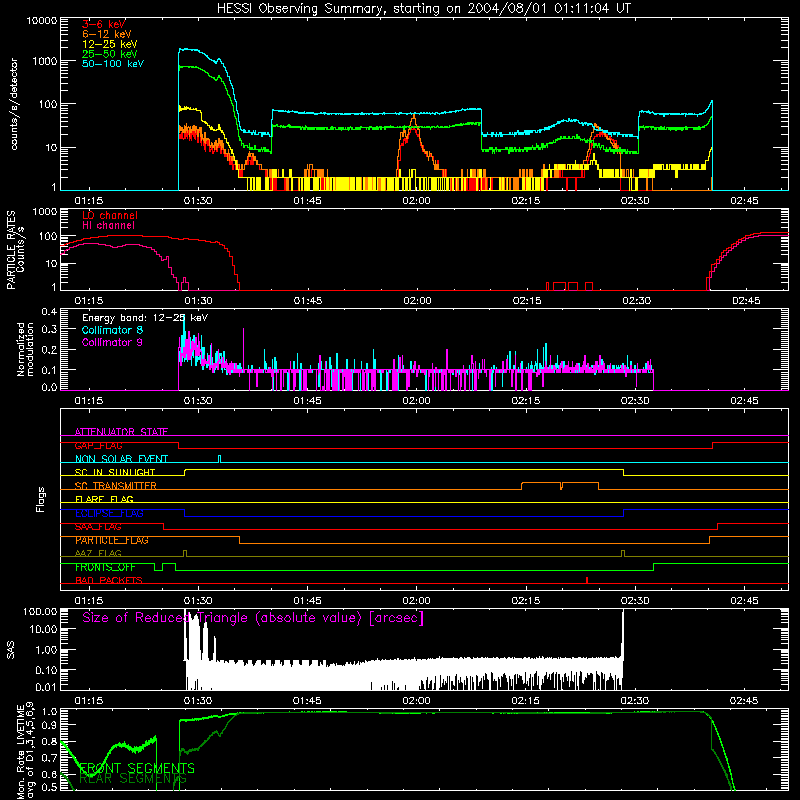
Task: Select the SC_IN_SUNLIGHT flag label
Action: pos(115,472)
